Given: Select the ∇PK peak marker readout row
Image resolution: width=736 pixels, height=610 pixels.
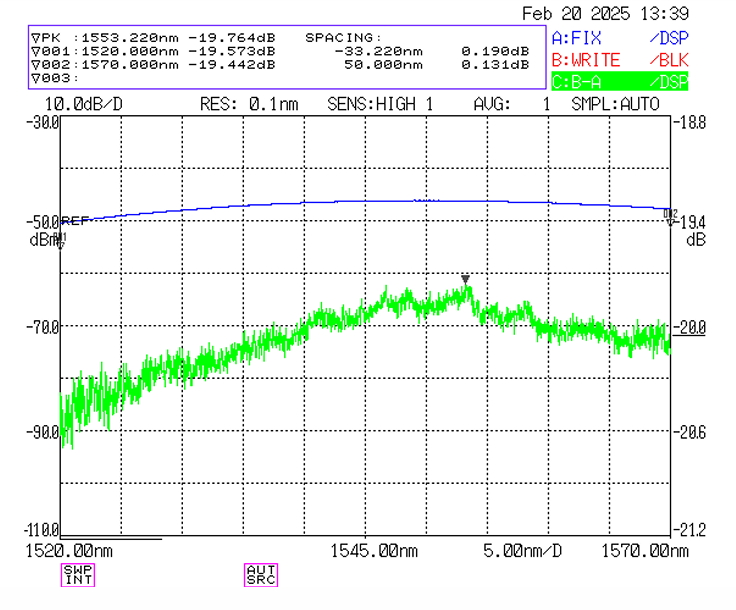Looking at the screenshot, I should (x=160, y=36).
